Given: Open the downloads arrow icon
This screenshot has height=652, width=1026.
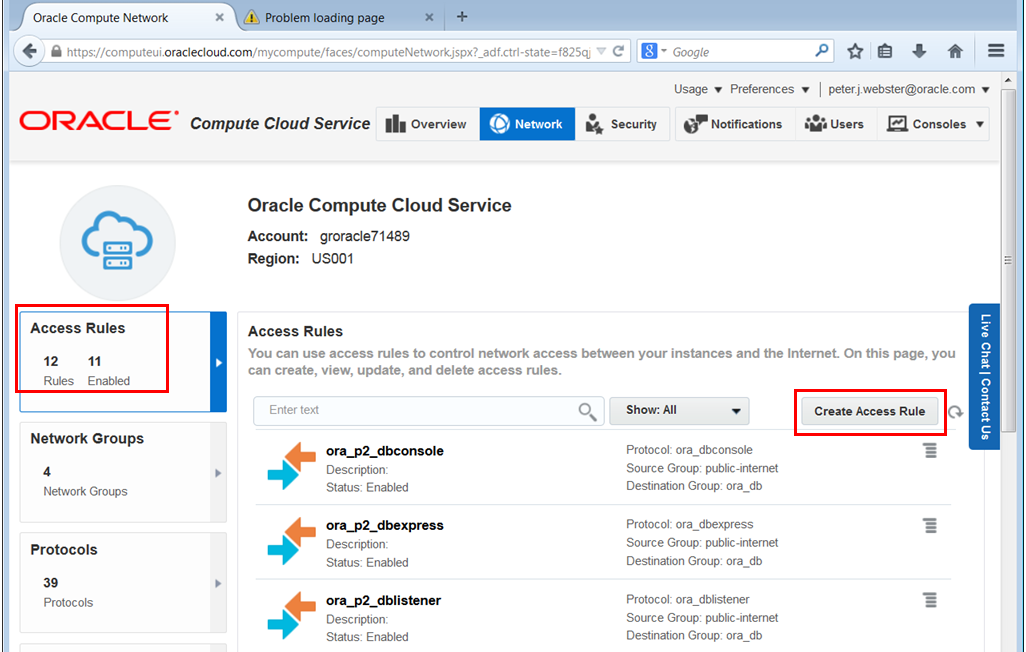Looking at the screenshot, I should coord(919,51).
